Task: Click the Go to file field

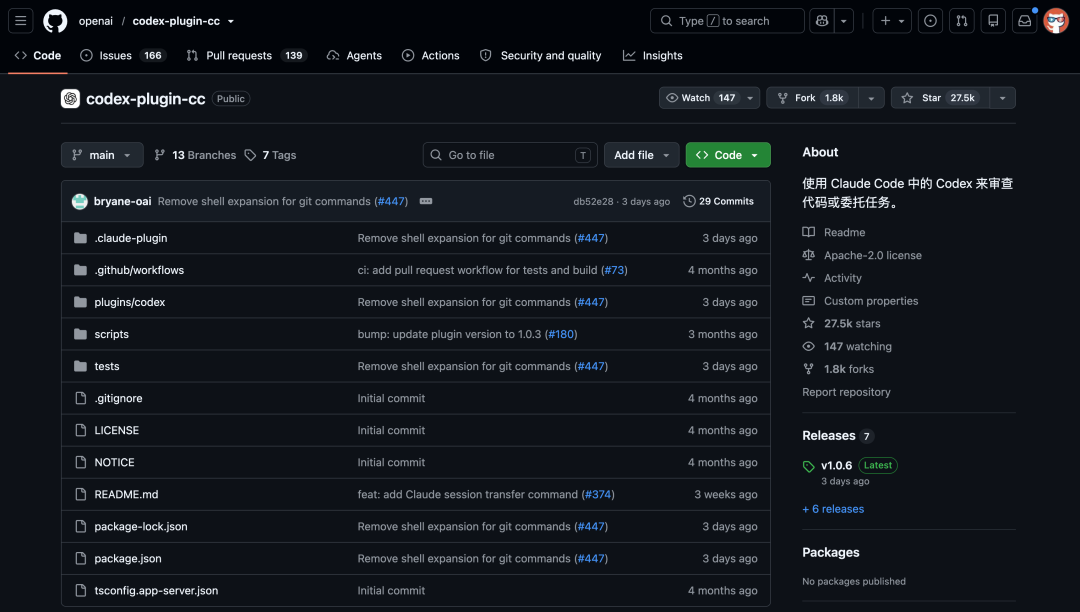Action: coord(510,155)
